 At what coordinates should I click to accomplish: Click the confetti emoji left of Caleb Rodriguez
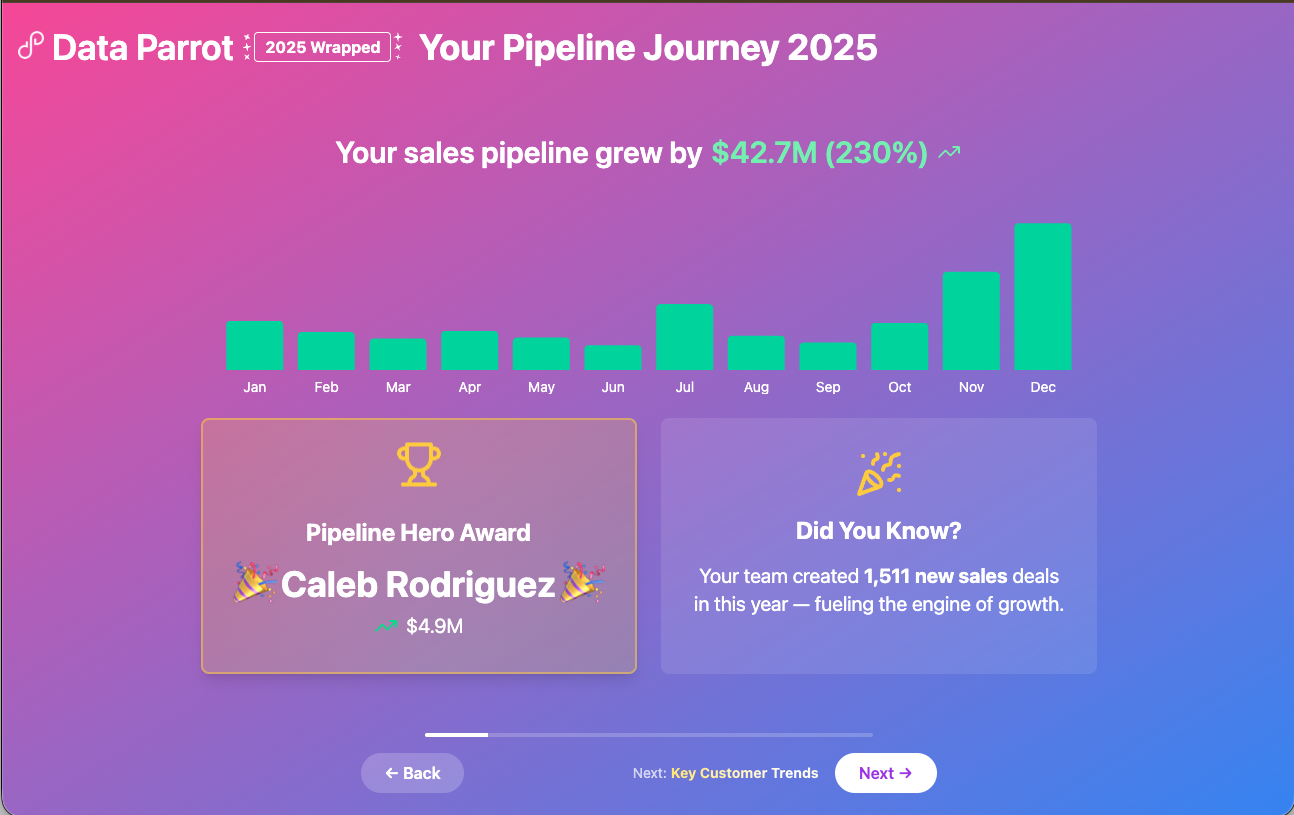point(255,583)
